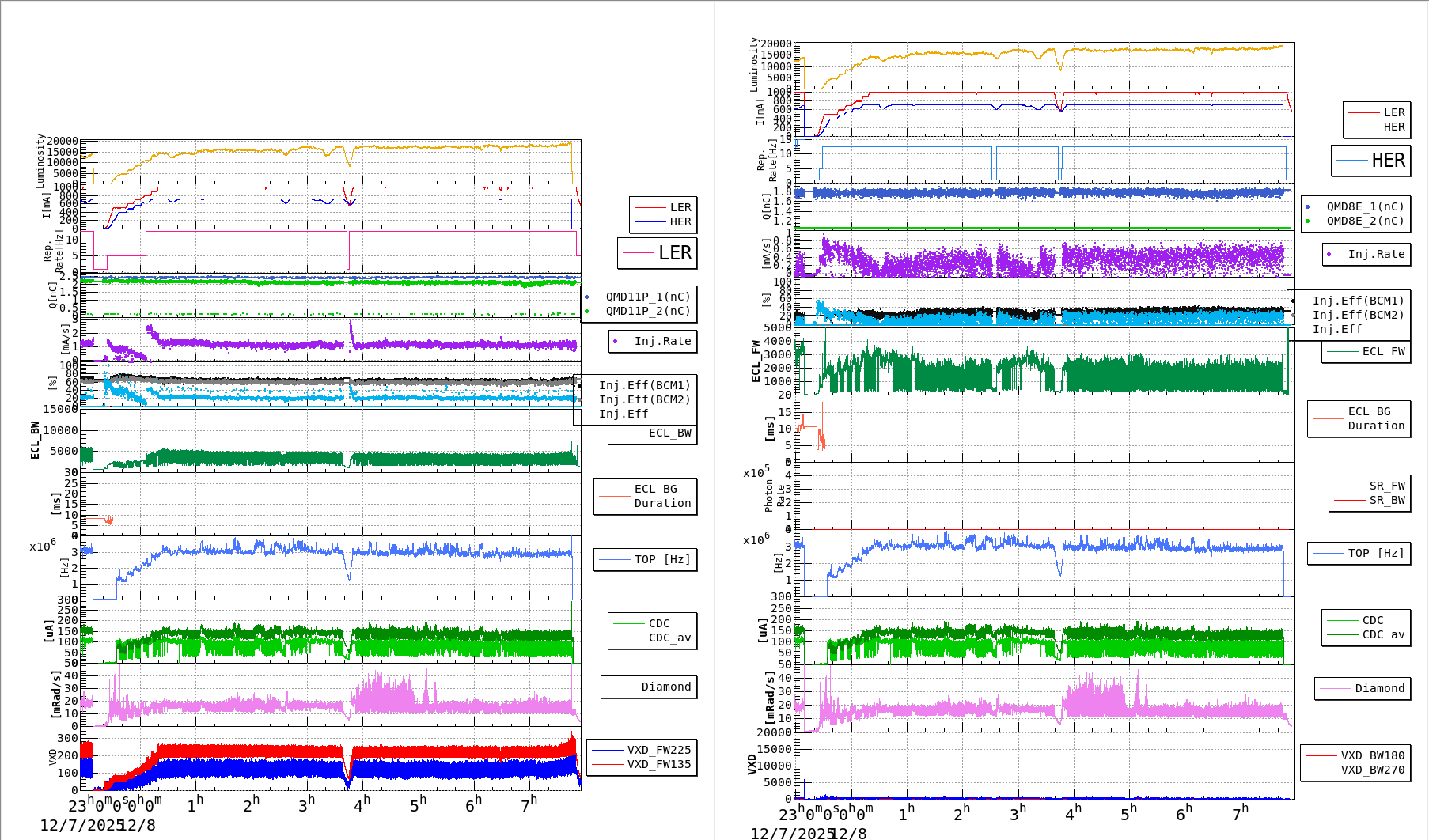Click the ECL_FW vertical axis title

click(756, 361)
